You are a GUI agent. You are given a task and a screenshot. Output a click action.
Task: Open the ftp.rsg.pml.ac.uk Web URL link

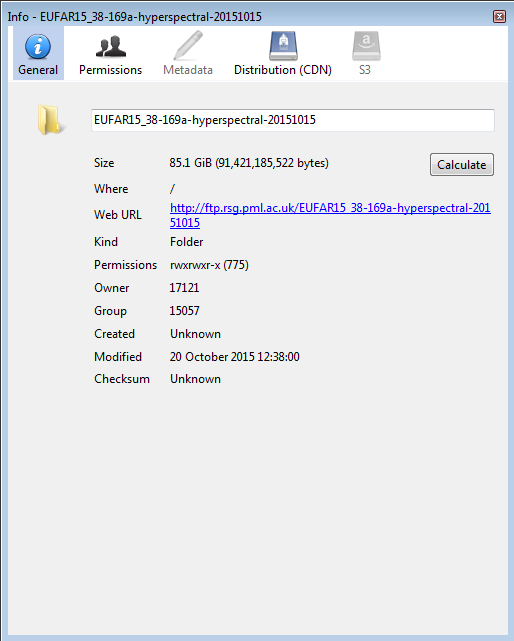click(x=330, y=215)
